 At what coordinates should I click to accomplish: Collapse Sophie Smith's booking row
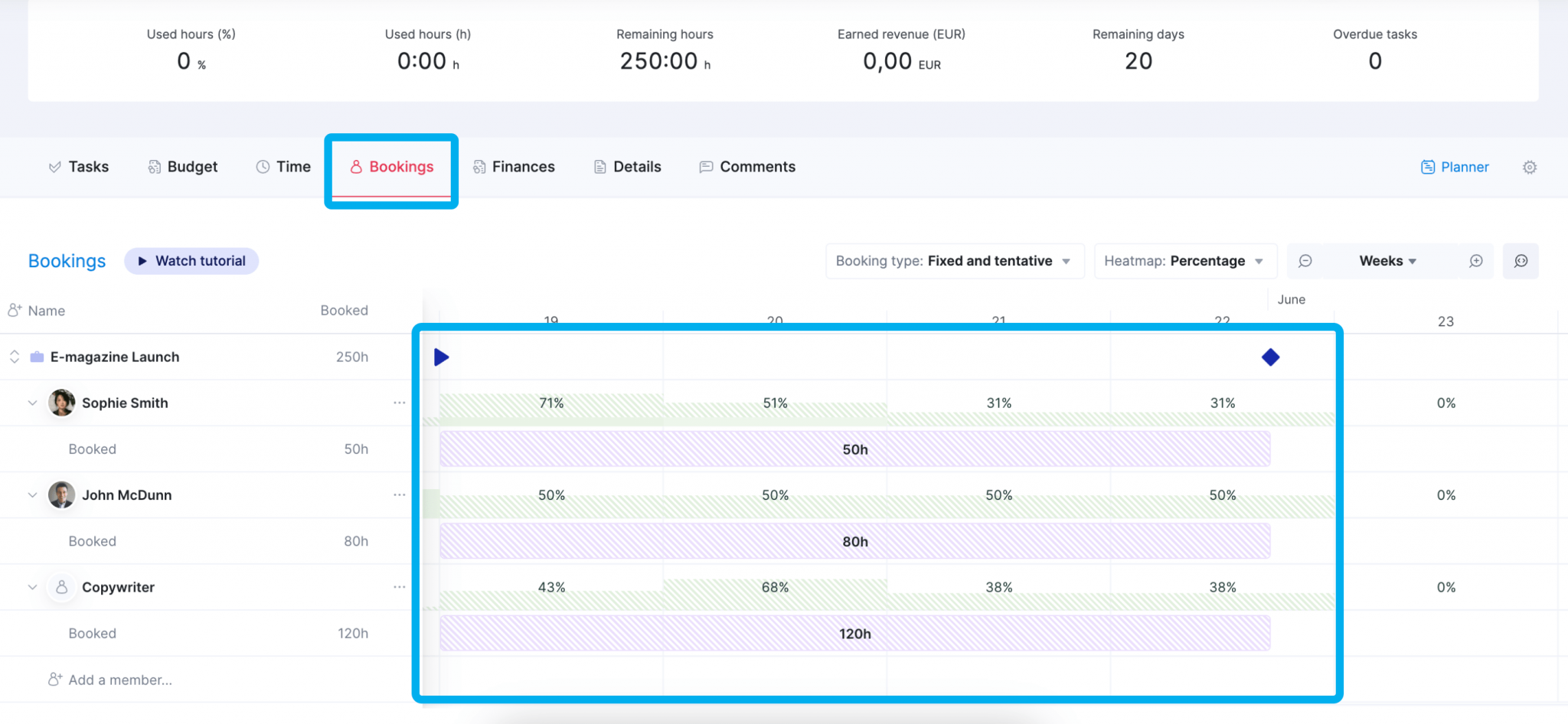pyautogui.click(x=32, y=403)
